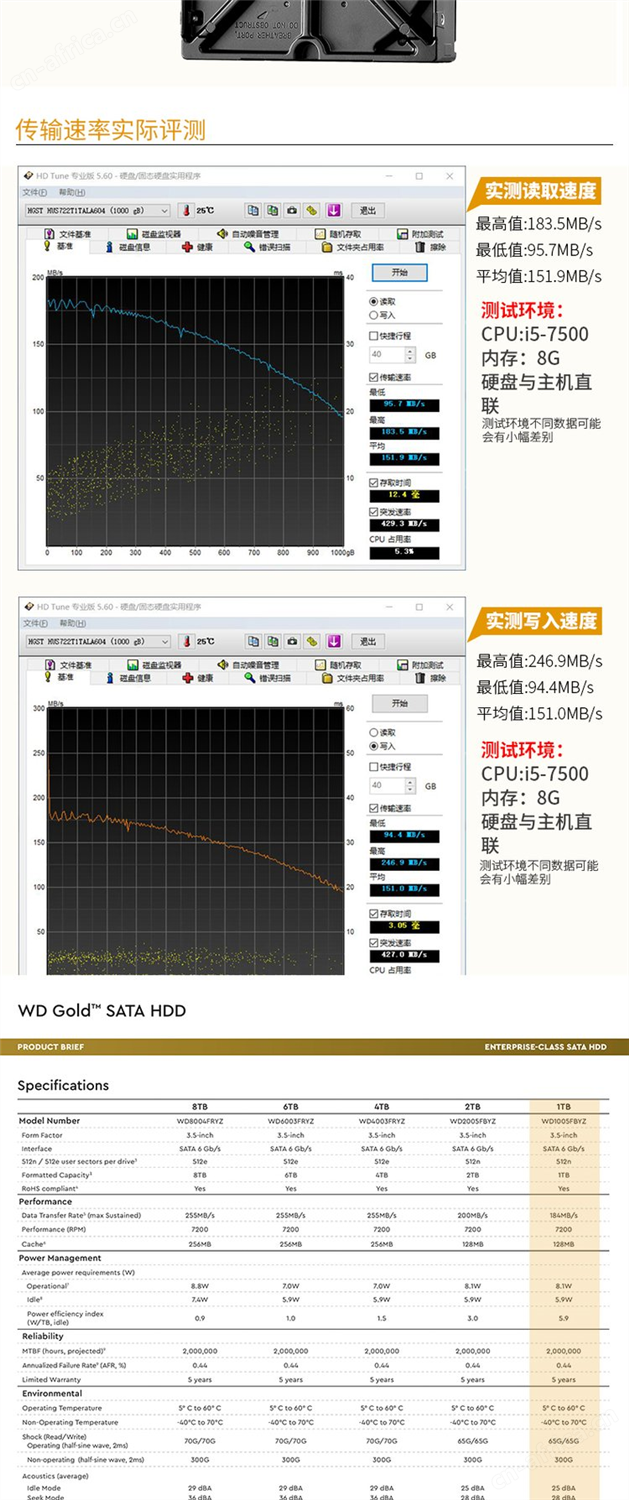Toggle 突发速率 checkbox in read-test window
The height and width of the screenshot is (1500, 629).
point(374,511)
